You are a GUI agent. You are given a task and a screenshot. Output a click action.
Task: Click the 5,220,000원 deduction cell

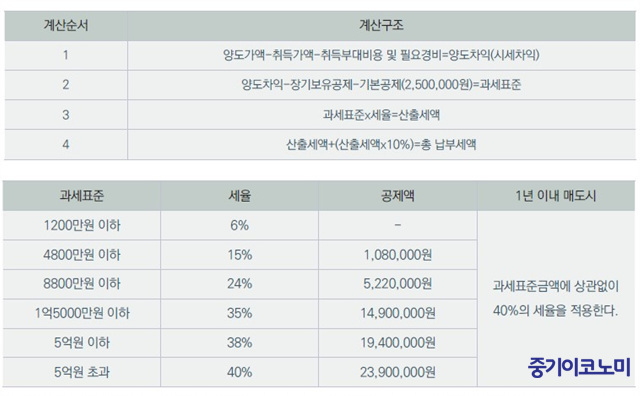pyautogui.click(x=398, y=284)
